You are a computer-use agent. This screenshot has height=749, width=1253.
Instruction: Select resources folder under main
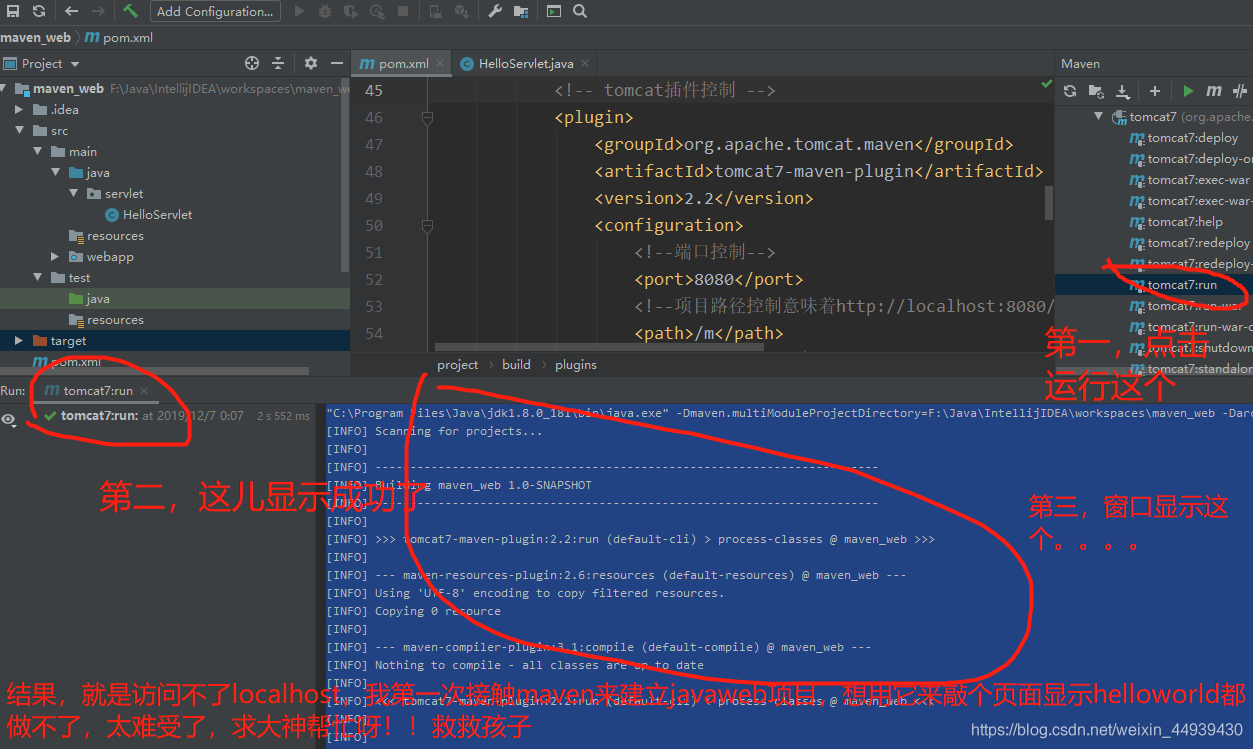pyautogui.click(x=107, y=236)
